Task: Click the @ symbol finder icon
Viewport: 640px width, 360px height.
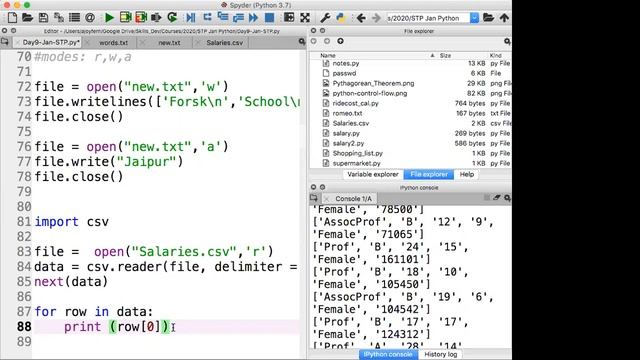Action: click(x=90, y=18)
